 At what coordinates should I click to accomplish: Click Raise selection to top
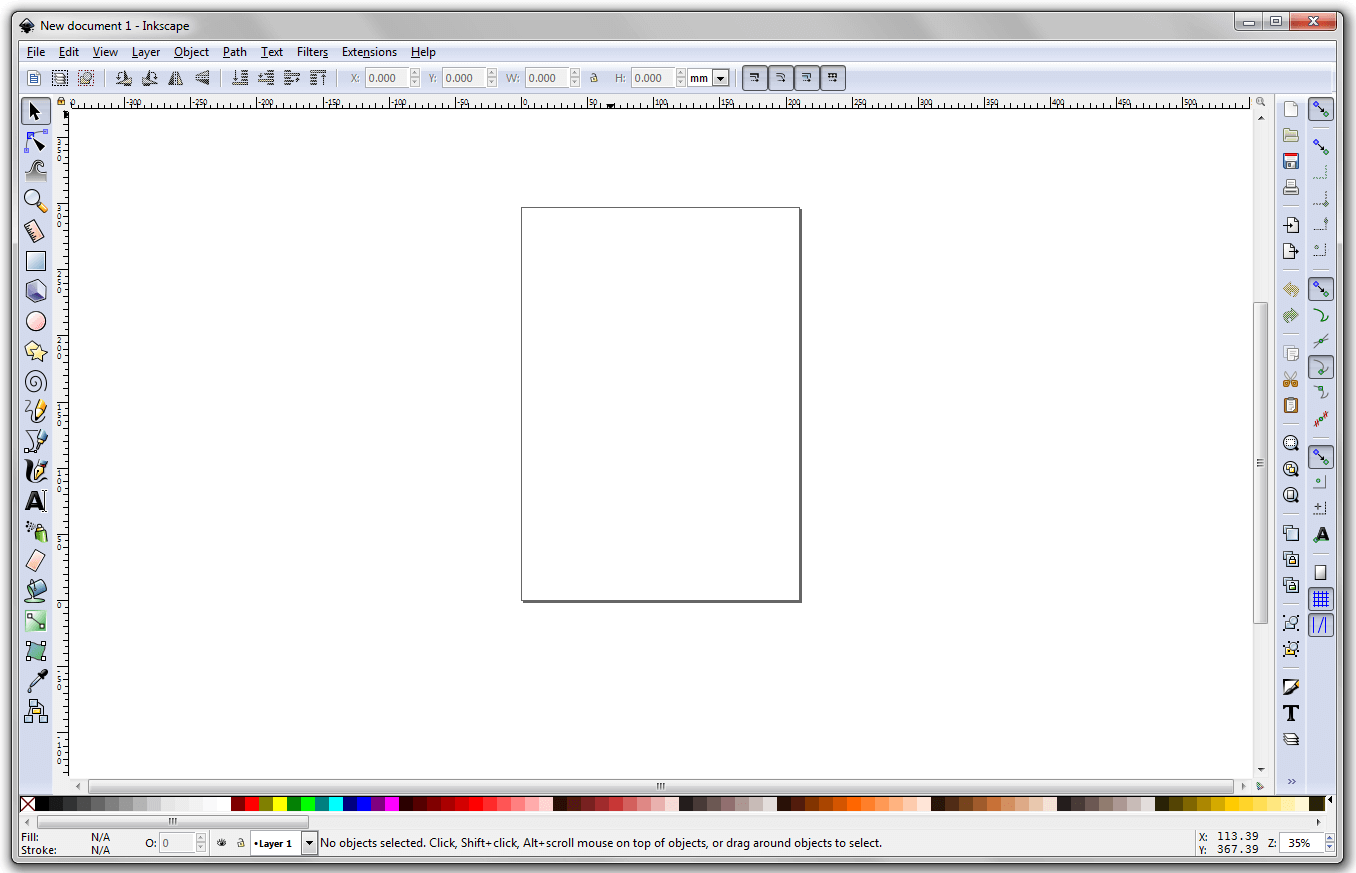click(x=319, y=78)
